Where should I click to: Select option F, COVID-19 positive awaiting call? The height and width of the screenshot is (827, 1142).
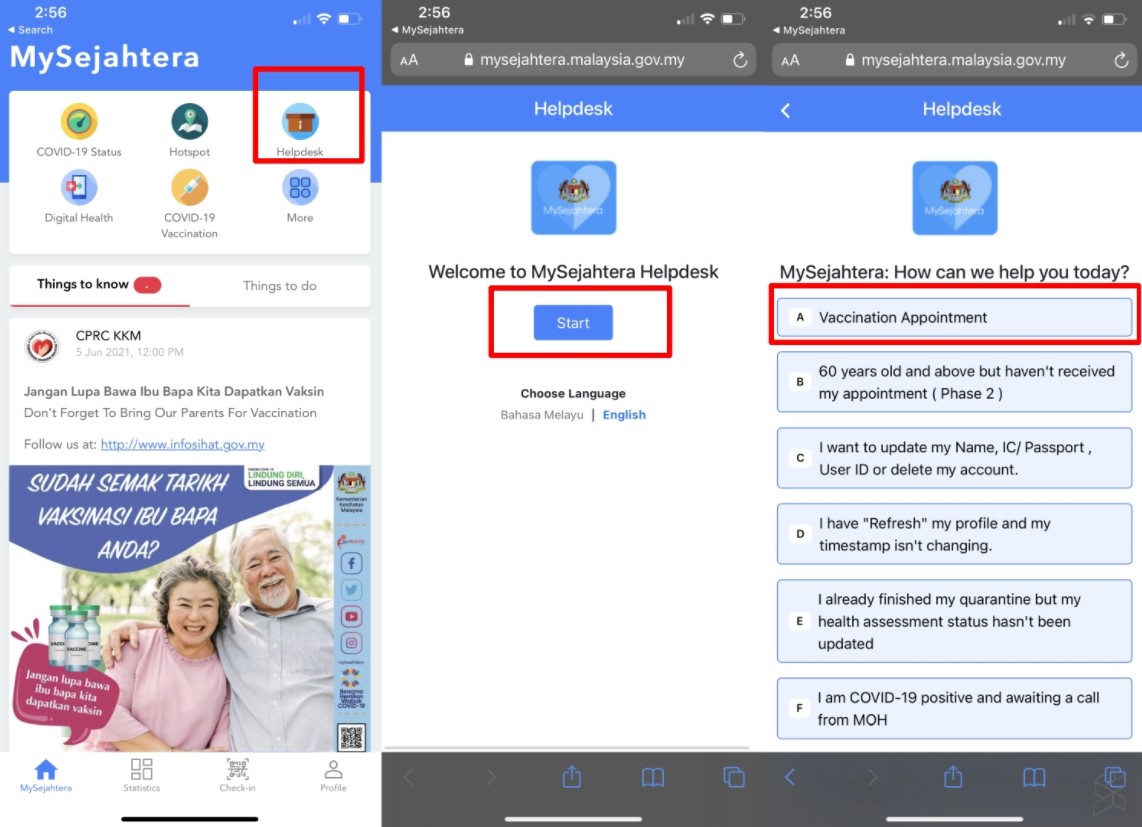(954, 708)
